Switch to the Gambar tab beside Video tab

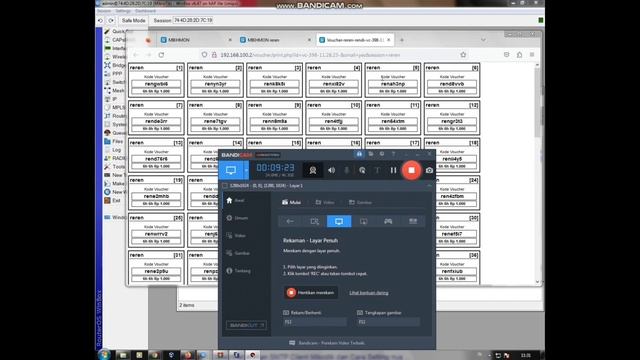point(360,202)
